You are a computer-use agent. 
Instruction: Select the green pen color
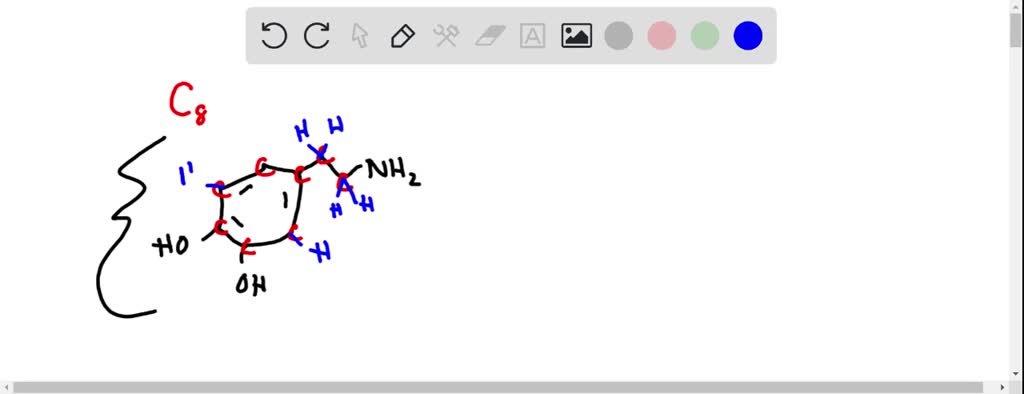(705, 35)
